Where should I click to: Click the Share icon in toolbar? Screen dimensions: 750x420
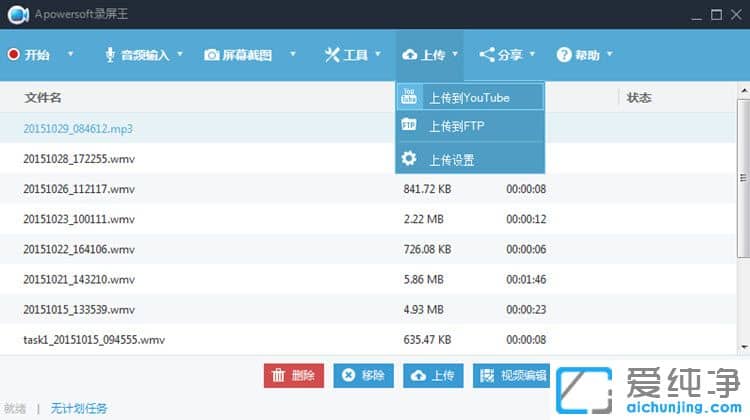coord(487,55)
